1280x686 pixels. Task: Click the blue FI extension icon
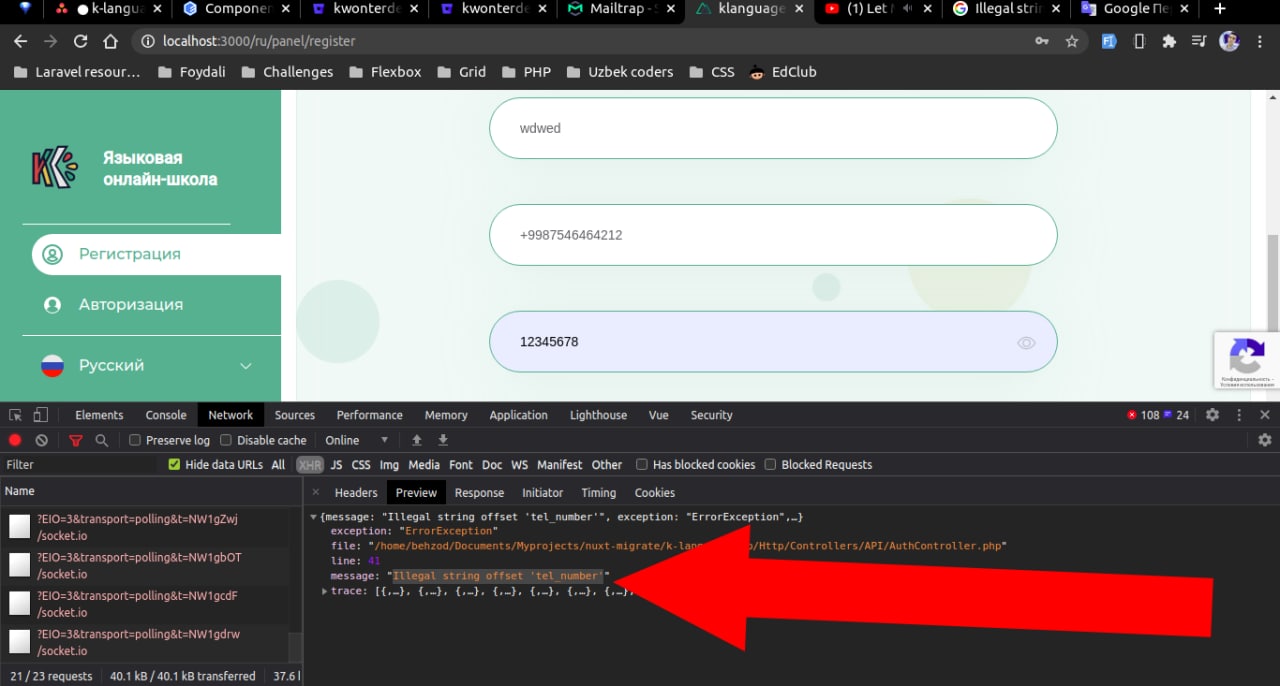pyautogui.click(x=1109, y=42)
